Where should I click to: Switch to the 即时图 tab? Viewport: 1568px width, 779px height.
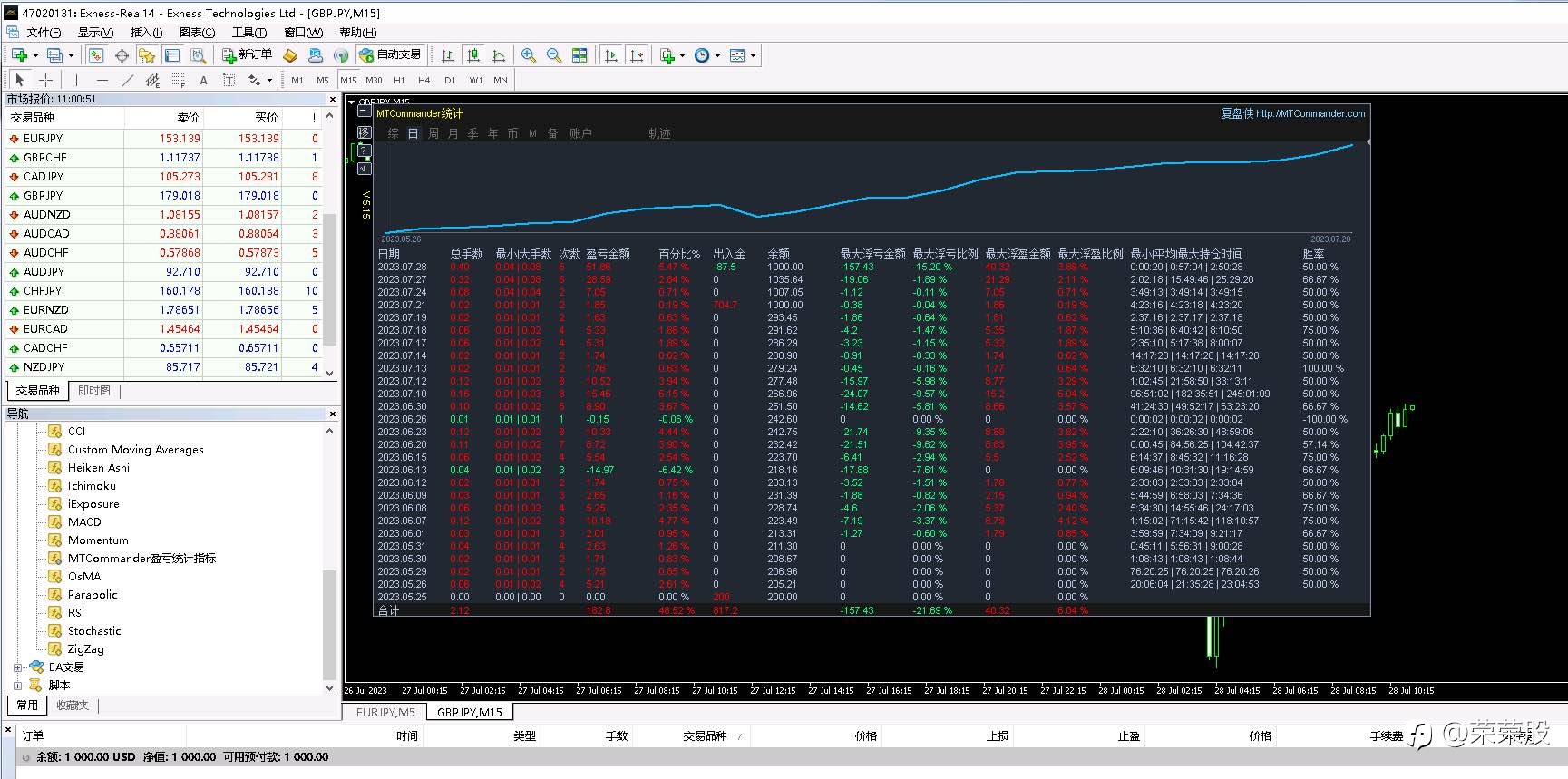tap(94, 391)
